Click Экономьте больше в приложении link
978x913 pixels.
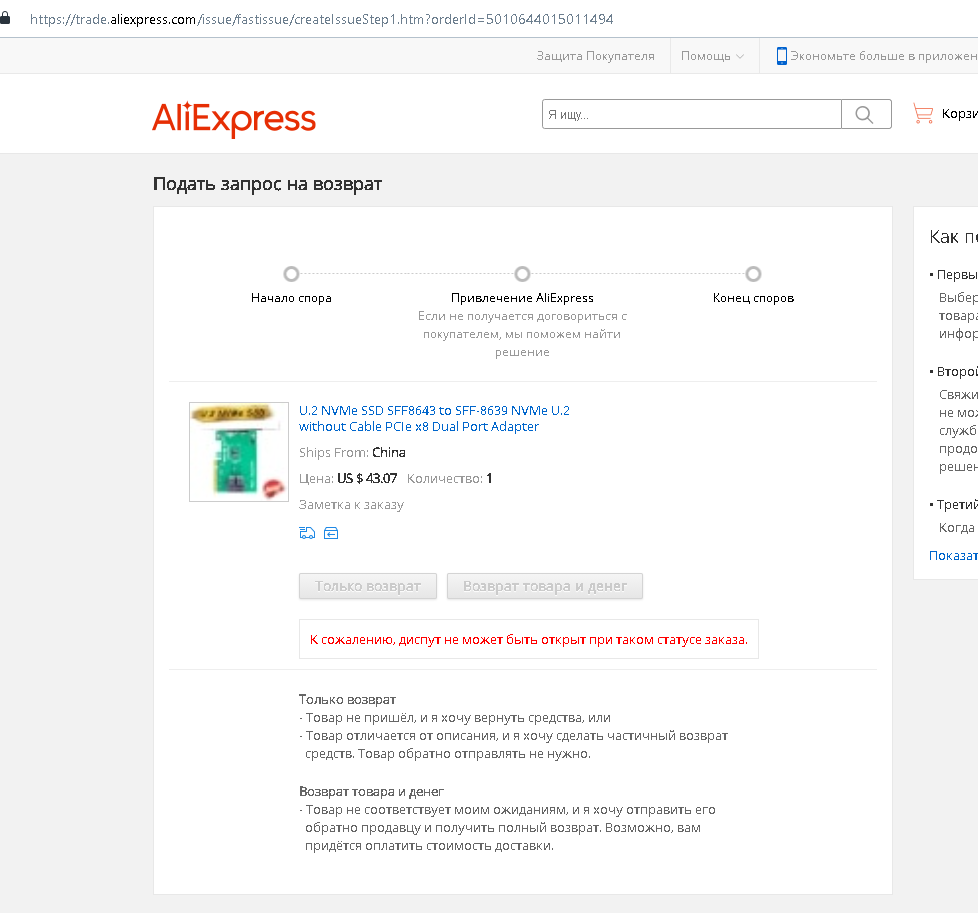pos(884,56)
